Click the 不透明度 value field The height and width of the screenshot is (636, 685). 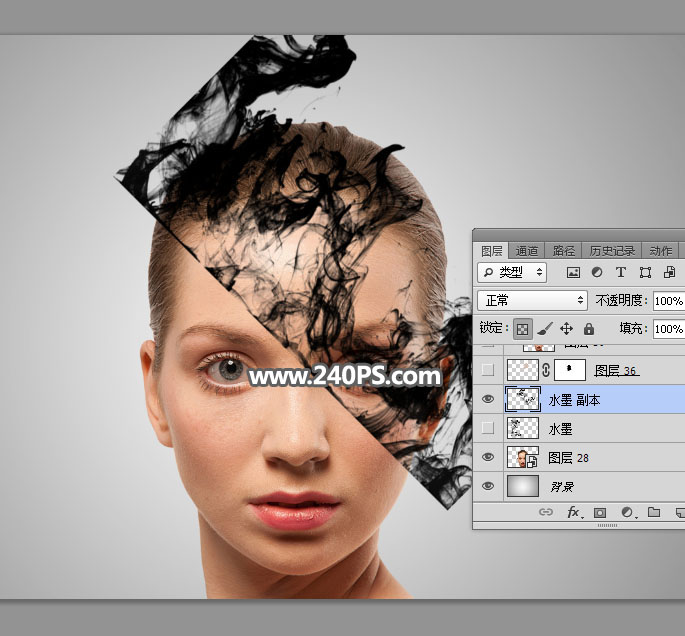point(669,301)
